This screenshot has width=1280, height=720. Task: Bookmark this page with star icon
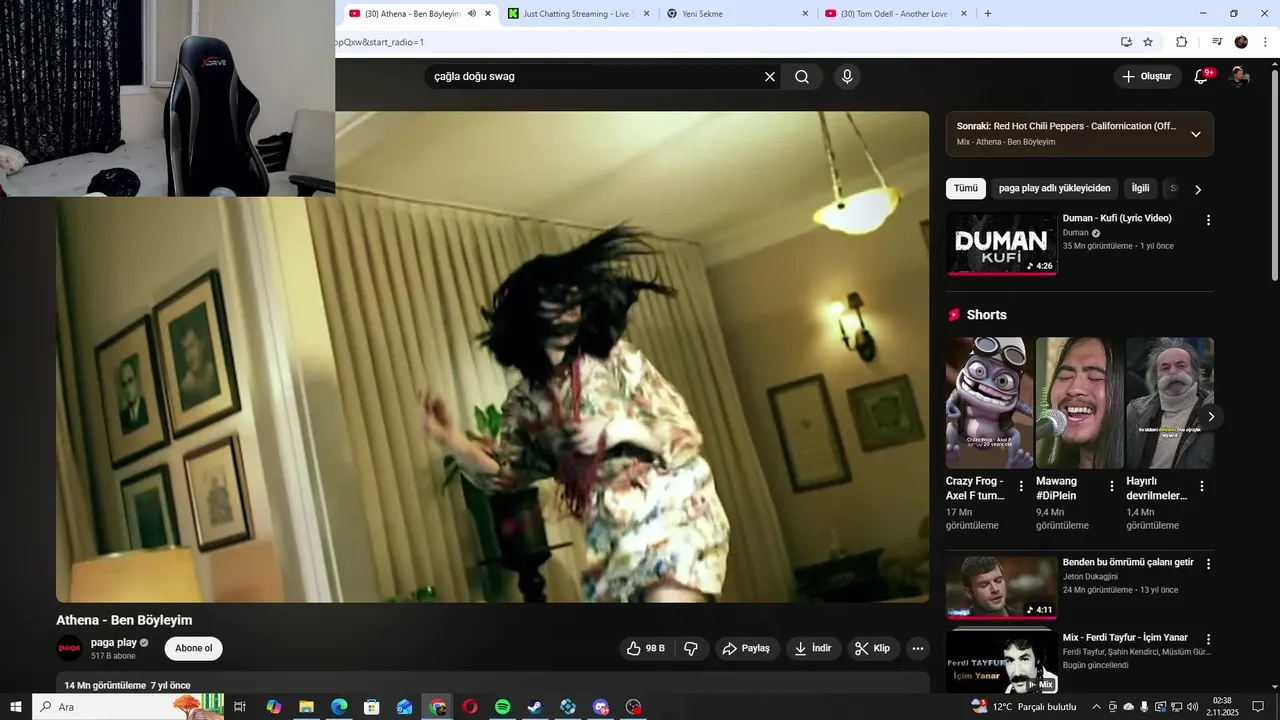point(1148,42)
